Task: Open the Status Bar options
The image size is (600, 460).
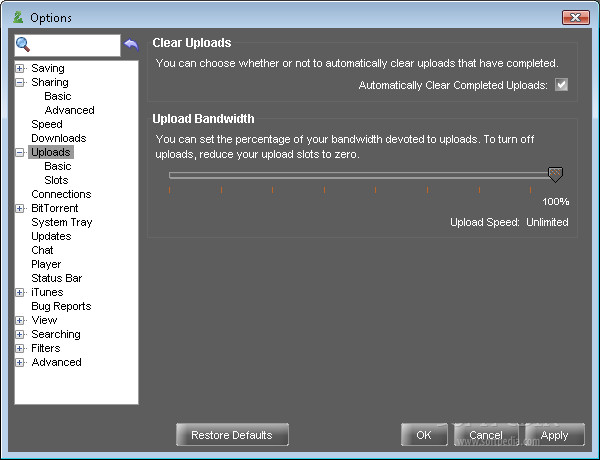Action: (x=57, y=278)
